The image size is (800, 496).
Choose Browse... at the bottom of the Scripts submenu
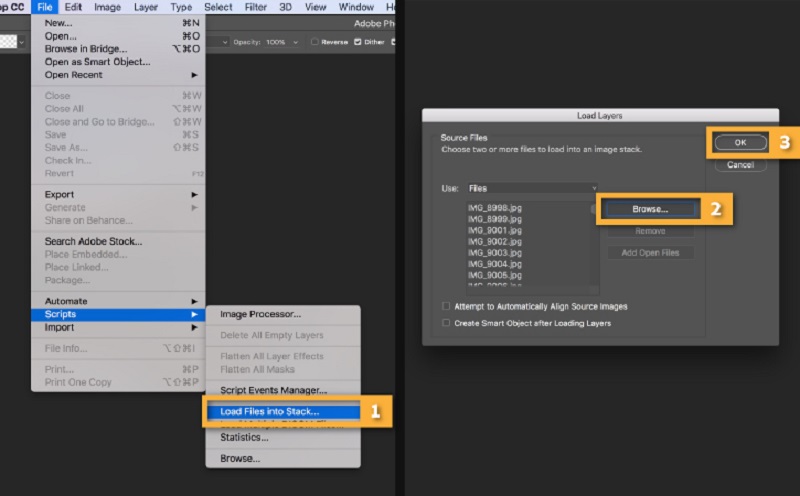[283, 458]
